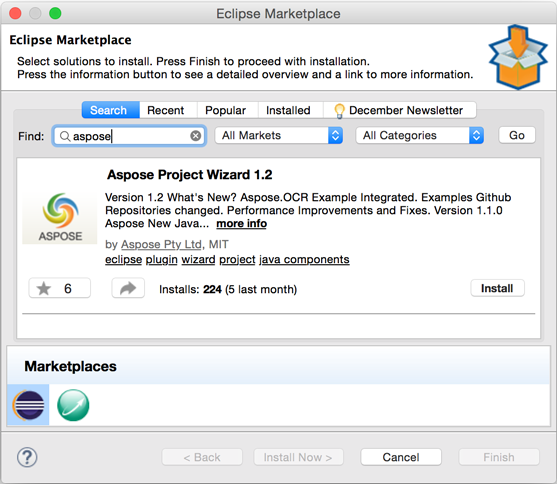This screenshot has width=557, height=484.
Task: Click the 'java components' tag link
Action: click(304, 260)
